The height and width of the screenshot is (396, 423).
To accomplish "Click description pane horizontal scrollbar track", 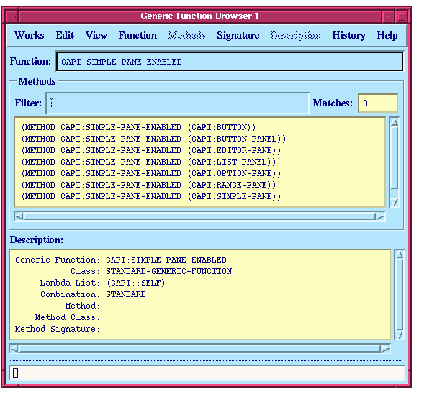I will tap(200, 349).
